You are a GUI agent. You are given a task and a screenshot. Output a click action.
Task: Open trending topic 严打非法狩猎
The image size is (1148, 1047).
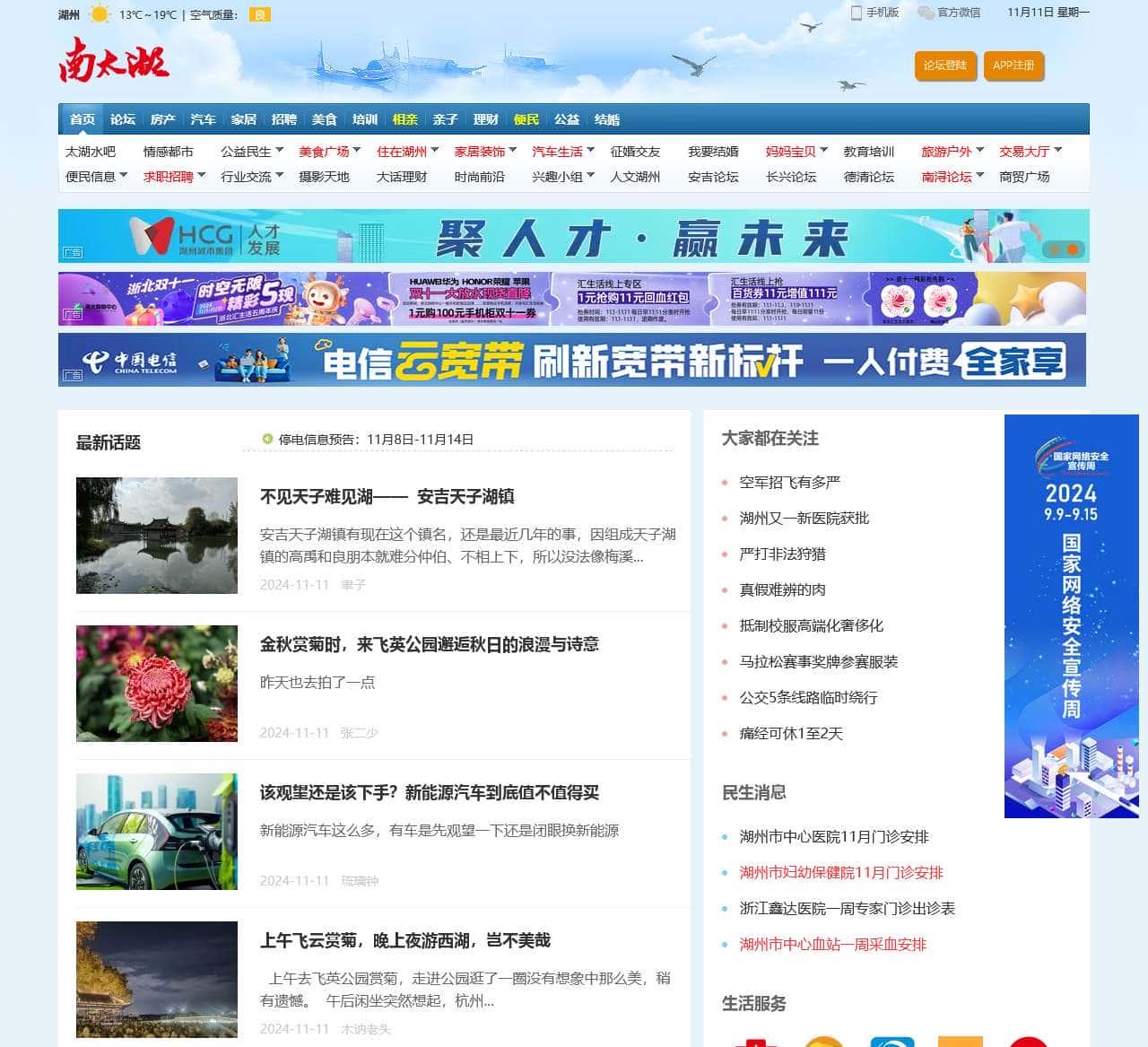point(783,554)
